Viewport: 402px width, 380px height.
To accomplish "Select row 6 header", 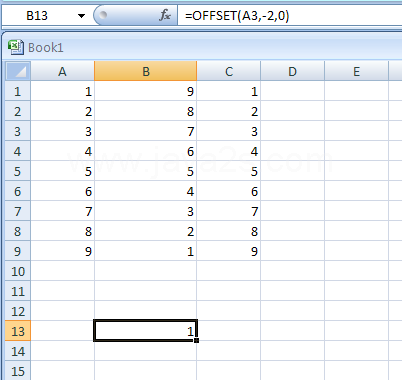I will pyautogui.click(x=18, y=191).
